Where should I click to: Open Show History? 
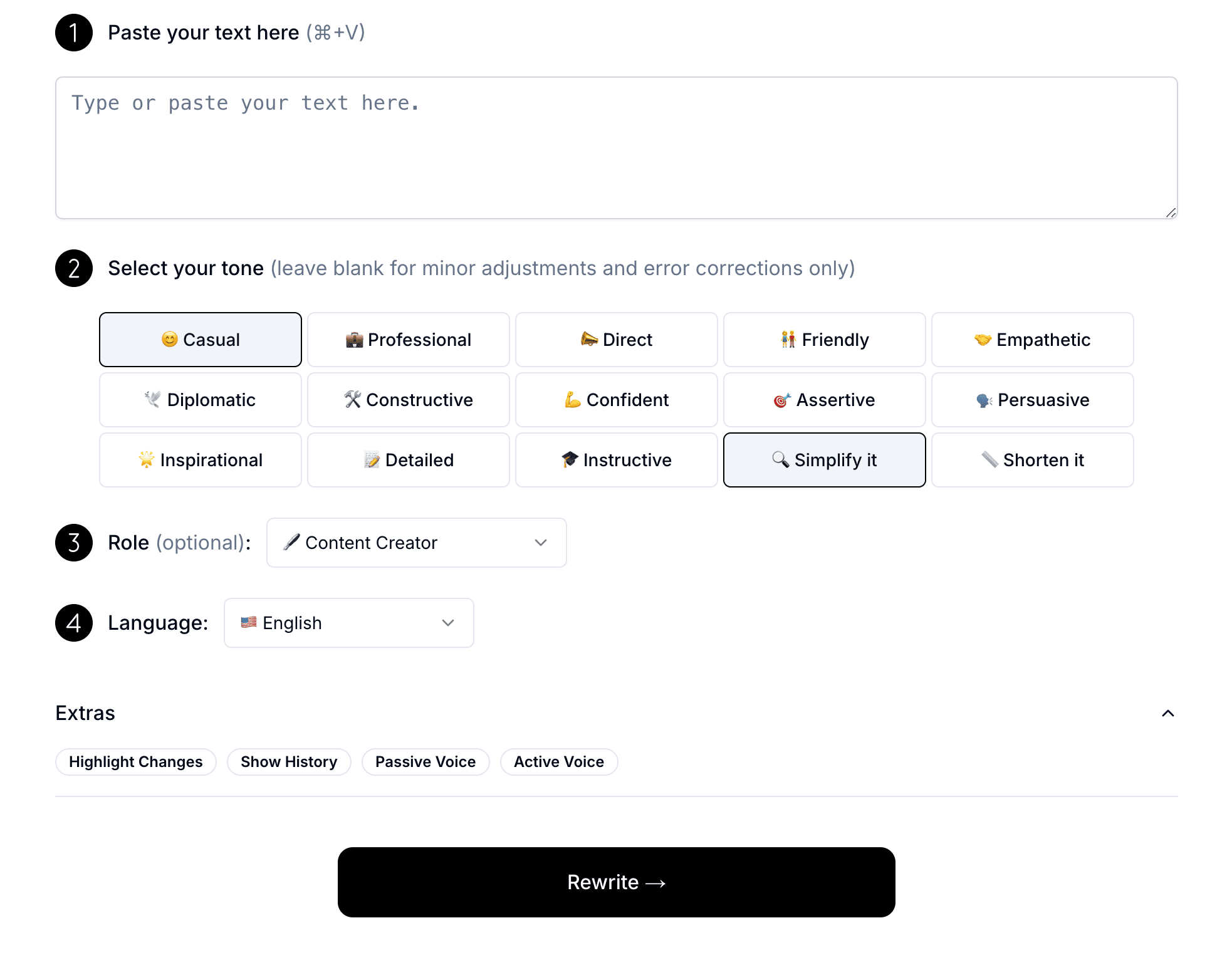coord(289,761)
